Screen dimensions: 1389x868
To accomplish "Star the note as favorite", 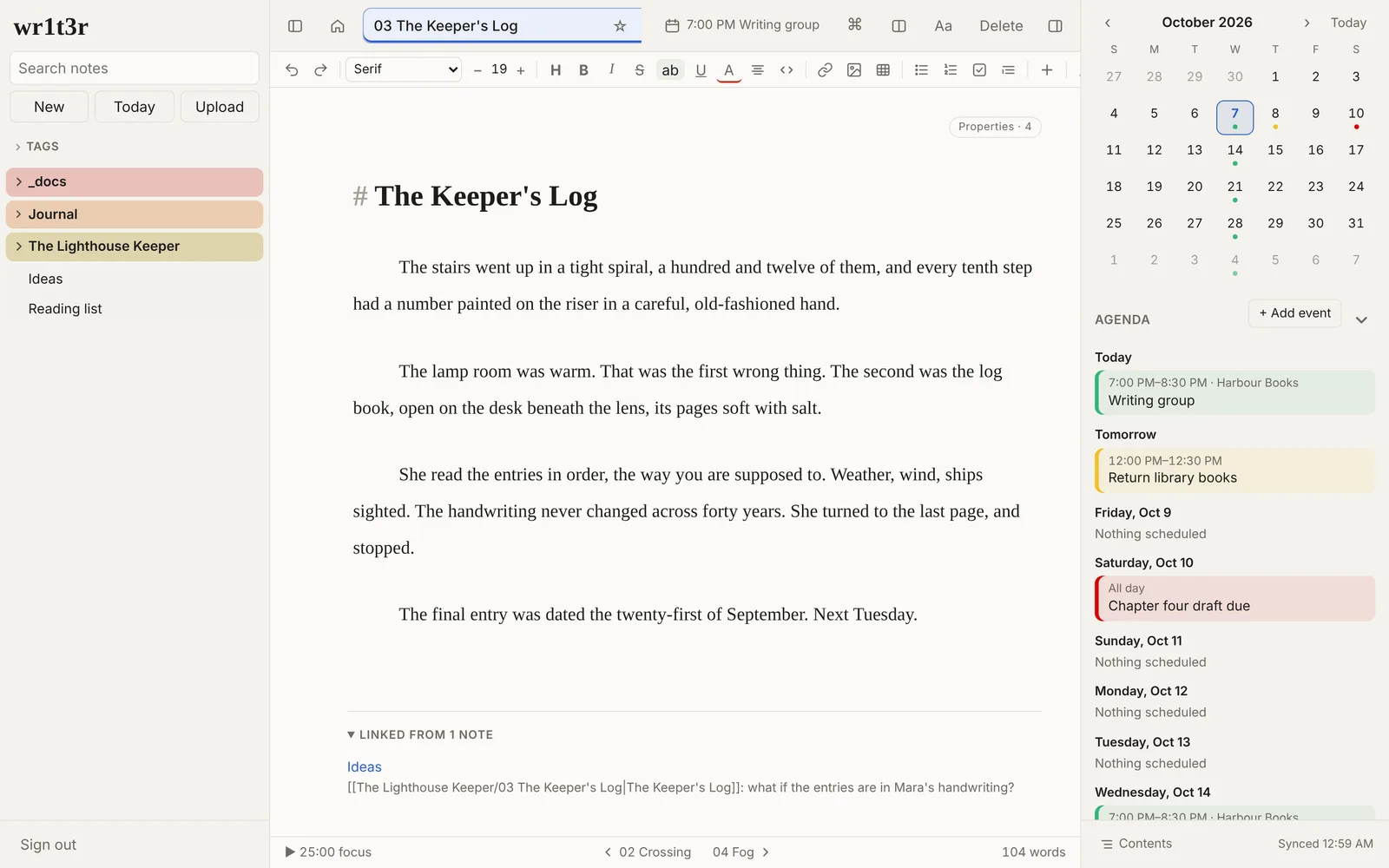I will 620,26.
